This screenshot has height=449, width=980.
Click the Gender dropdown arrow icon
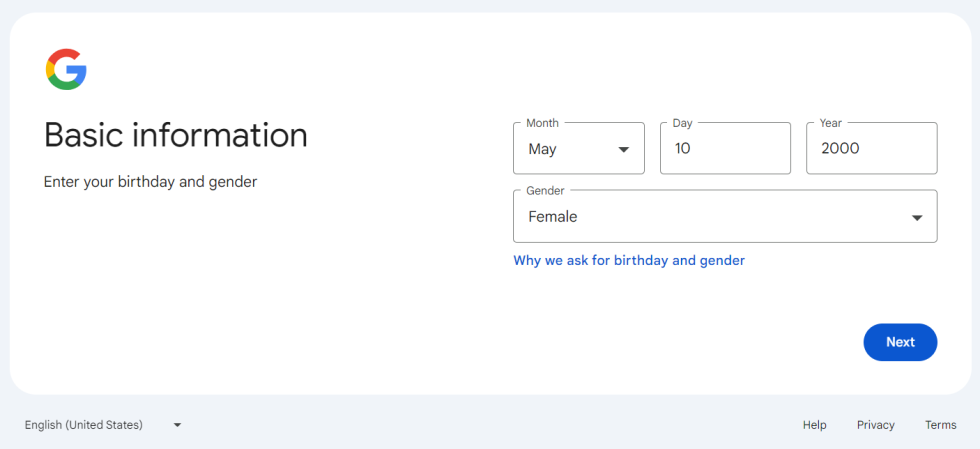click(917, 218)
